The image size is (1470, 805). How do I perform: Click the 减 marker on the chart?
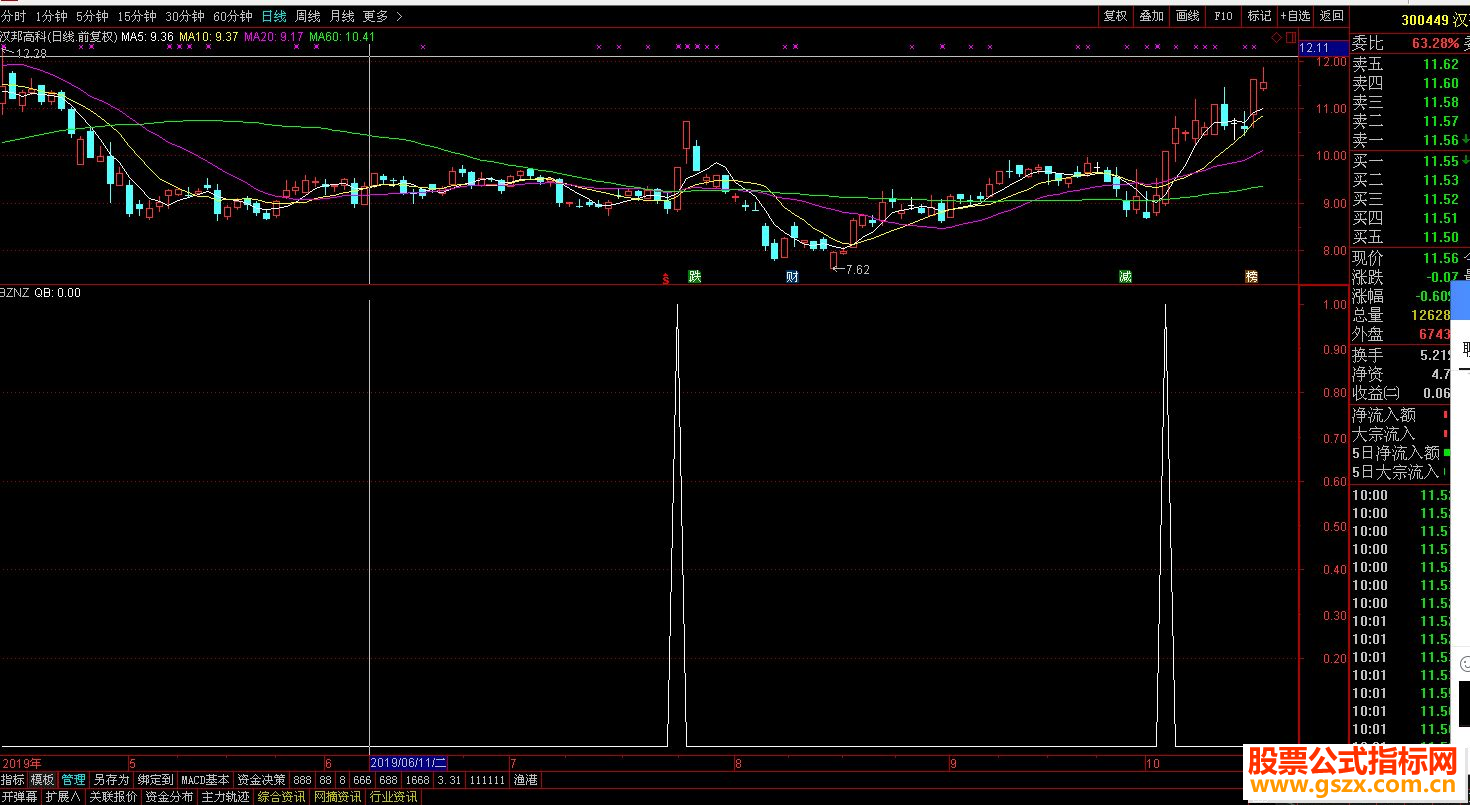click(1125, 276)
